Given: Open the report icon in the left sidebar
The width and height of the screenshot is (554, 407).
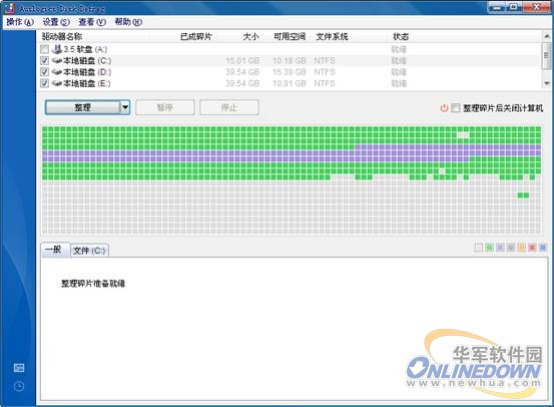Looking at the screenshot, I should pyautogui.click(x=19, y=368).
